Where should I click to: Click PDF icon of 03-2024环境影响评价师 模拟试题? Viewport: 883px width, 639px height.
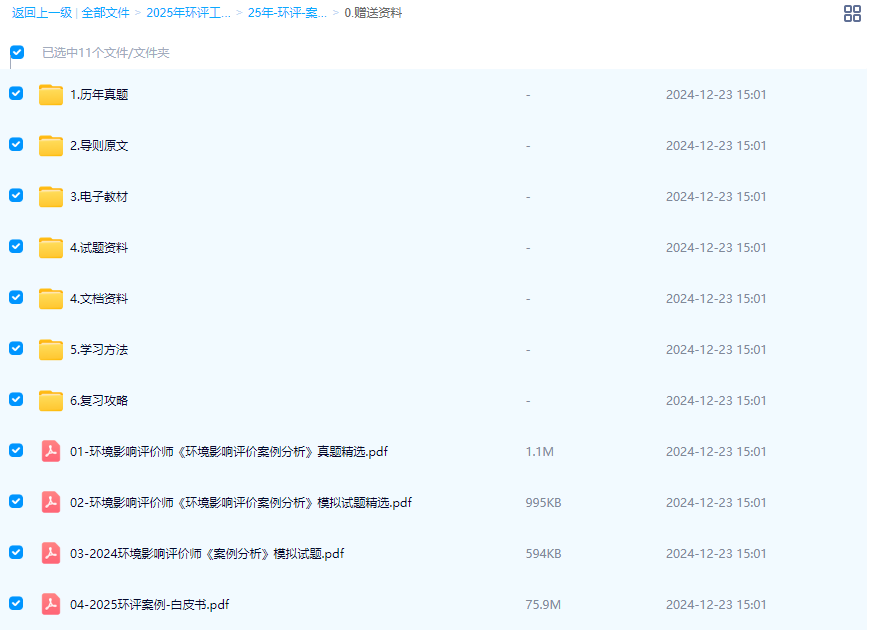(x=51, y=553)
